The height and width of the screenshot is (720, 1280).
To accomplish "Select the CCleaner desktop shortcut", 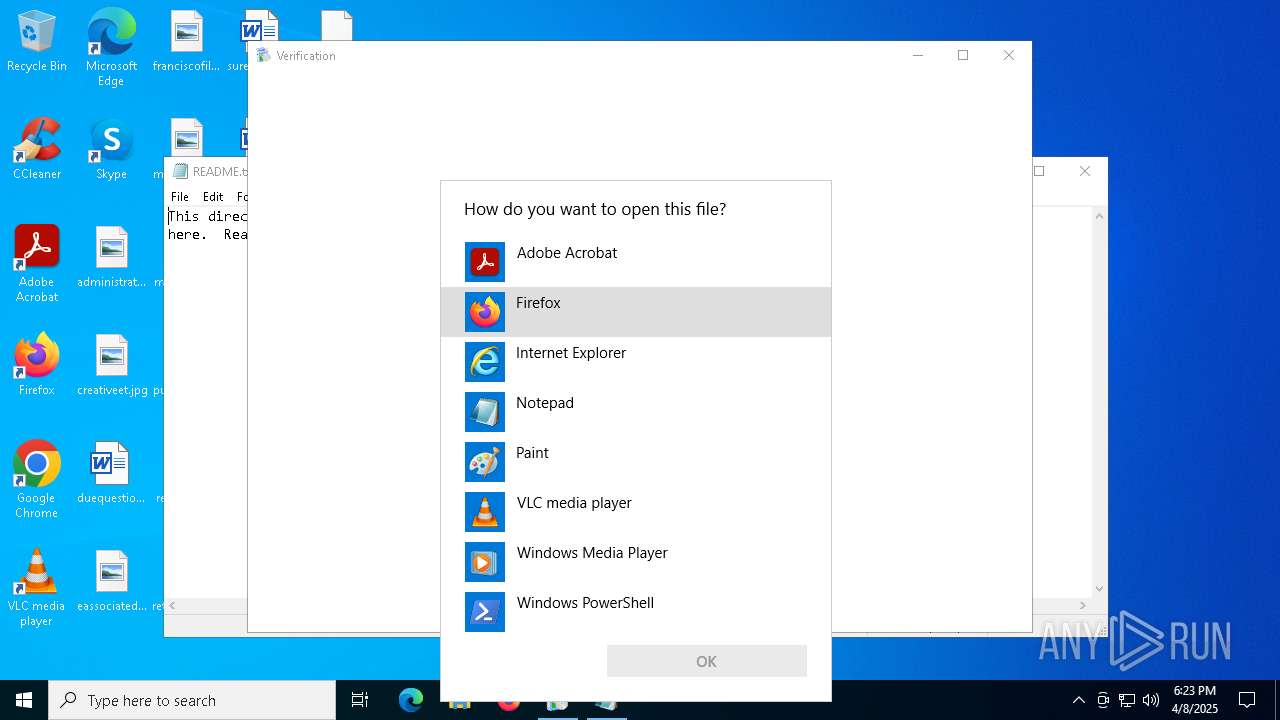I will (37, 149).
